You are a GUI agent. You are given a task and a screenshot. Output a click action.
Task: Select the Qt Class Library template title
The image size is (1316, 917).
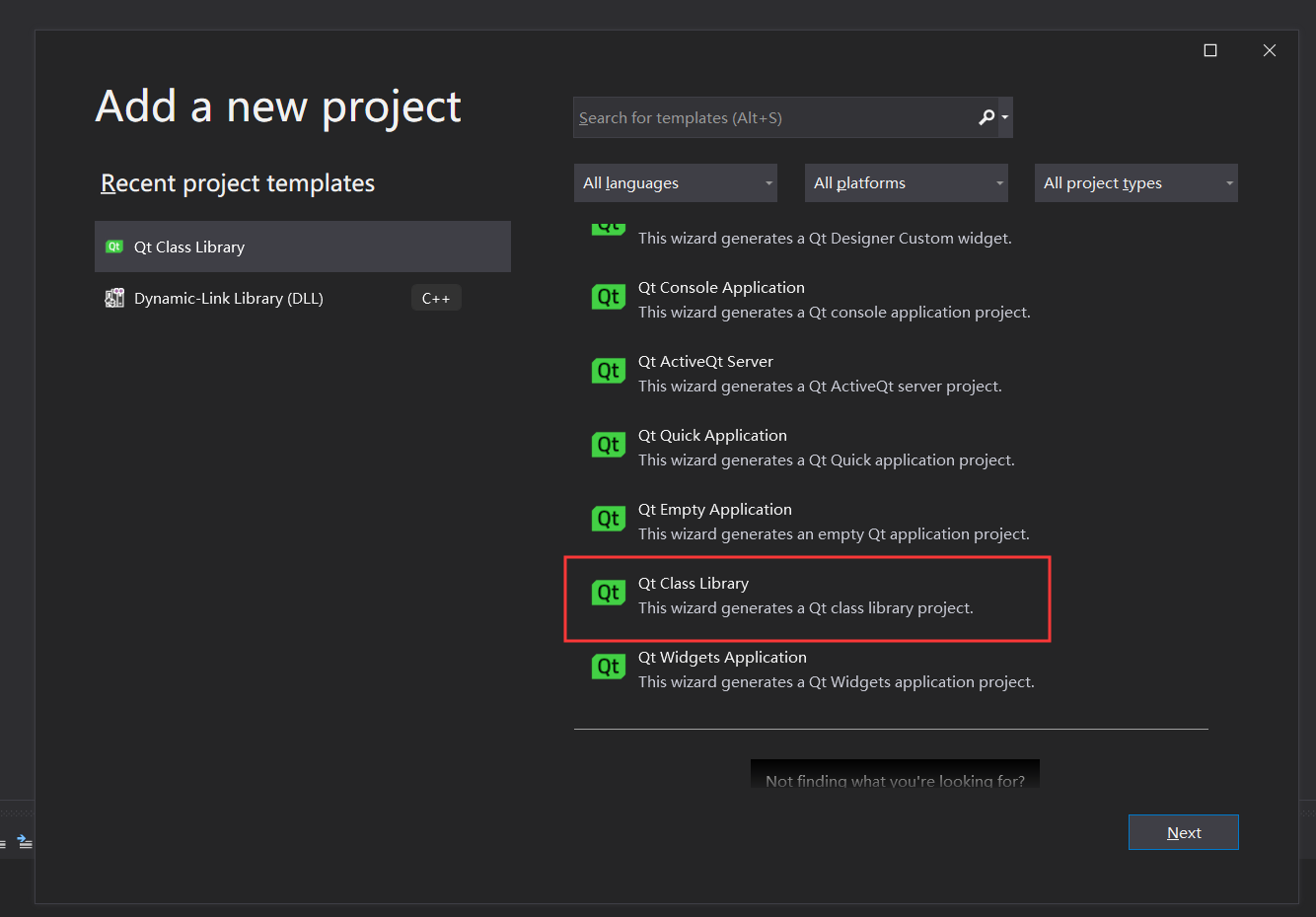click(694, 583)
